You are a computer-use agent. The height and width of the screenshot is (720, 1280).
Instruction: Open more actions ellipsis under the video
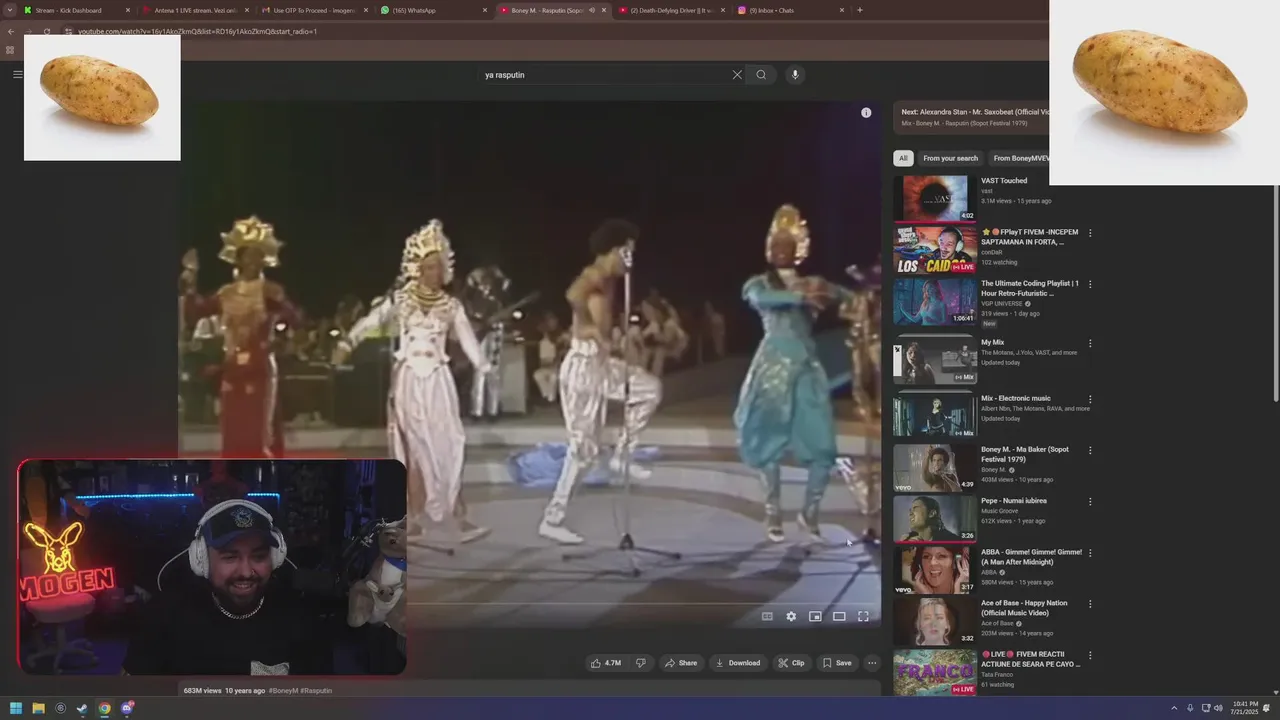[x=872, y=663]
